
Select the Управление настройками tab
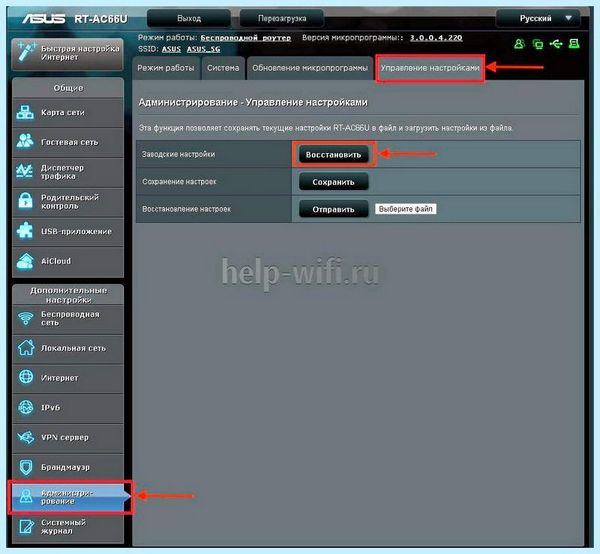coord(430,68)
